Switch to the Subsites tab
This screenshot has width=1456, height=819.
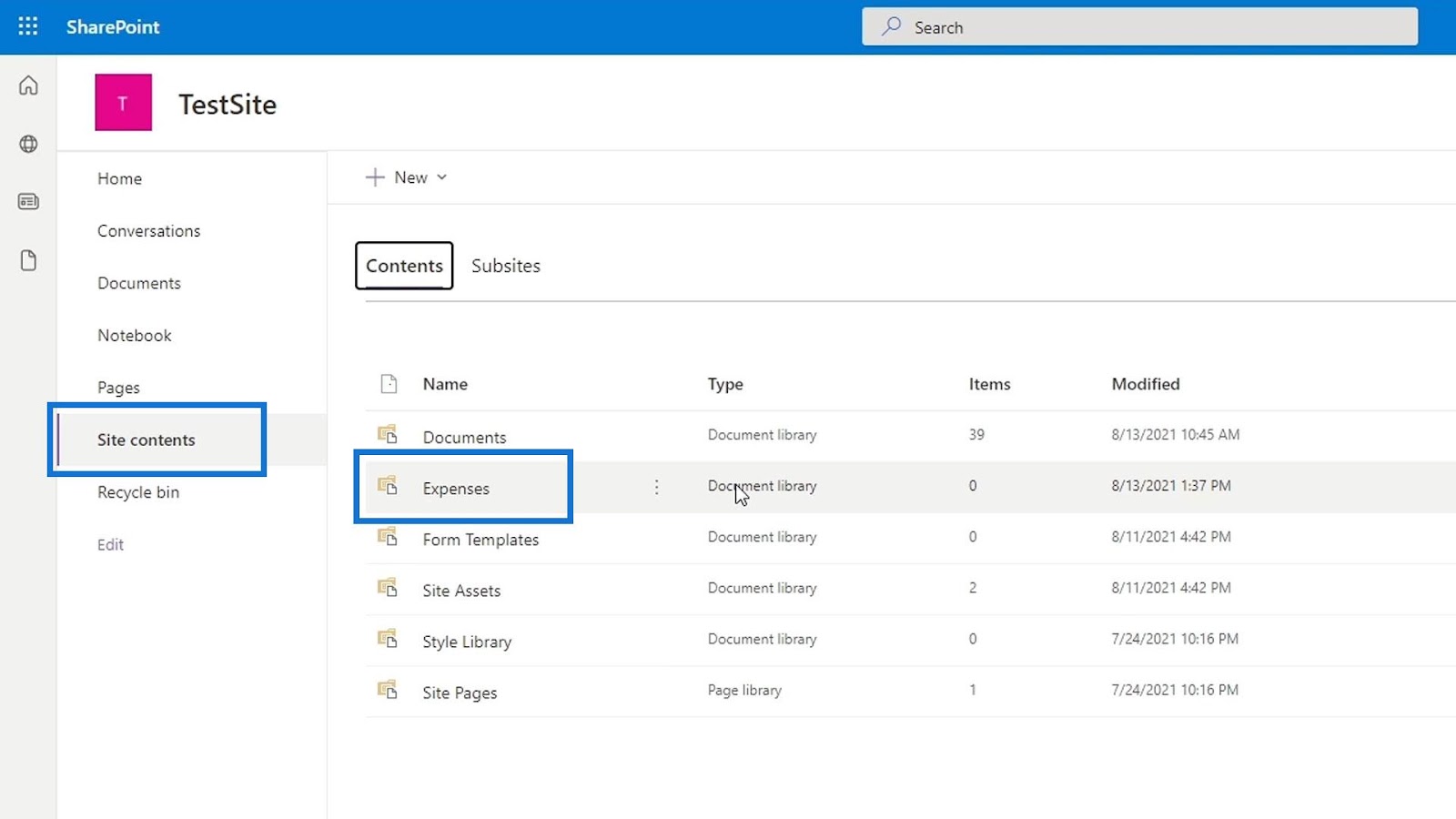pos(505,266)
